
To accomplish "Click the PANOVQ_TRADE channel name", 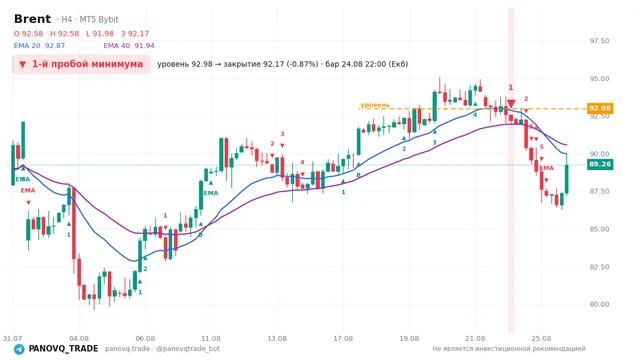I will (x=63, y=349).
